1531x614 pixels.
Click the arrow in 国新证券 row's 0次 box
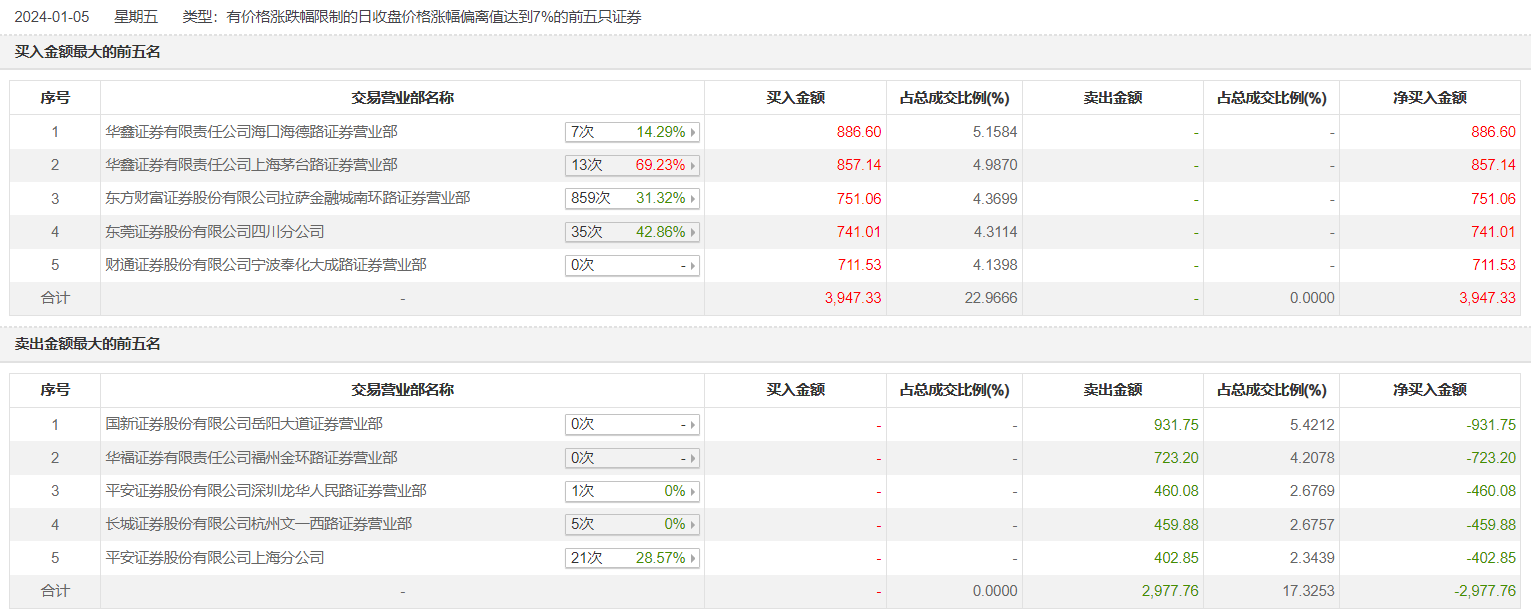point(693,425)
